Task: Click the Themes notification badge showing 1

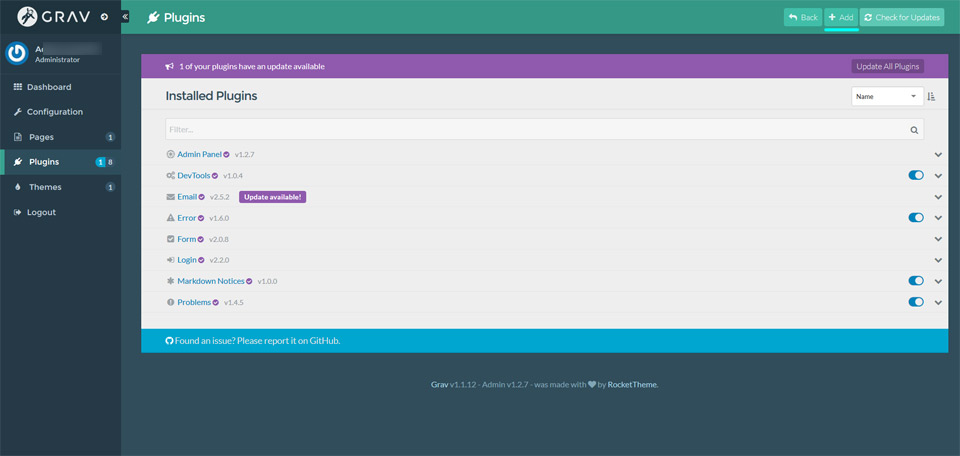Action: [110, 187]
